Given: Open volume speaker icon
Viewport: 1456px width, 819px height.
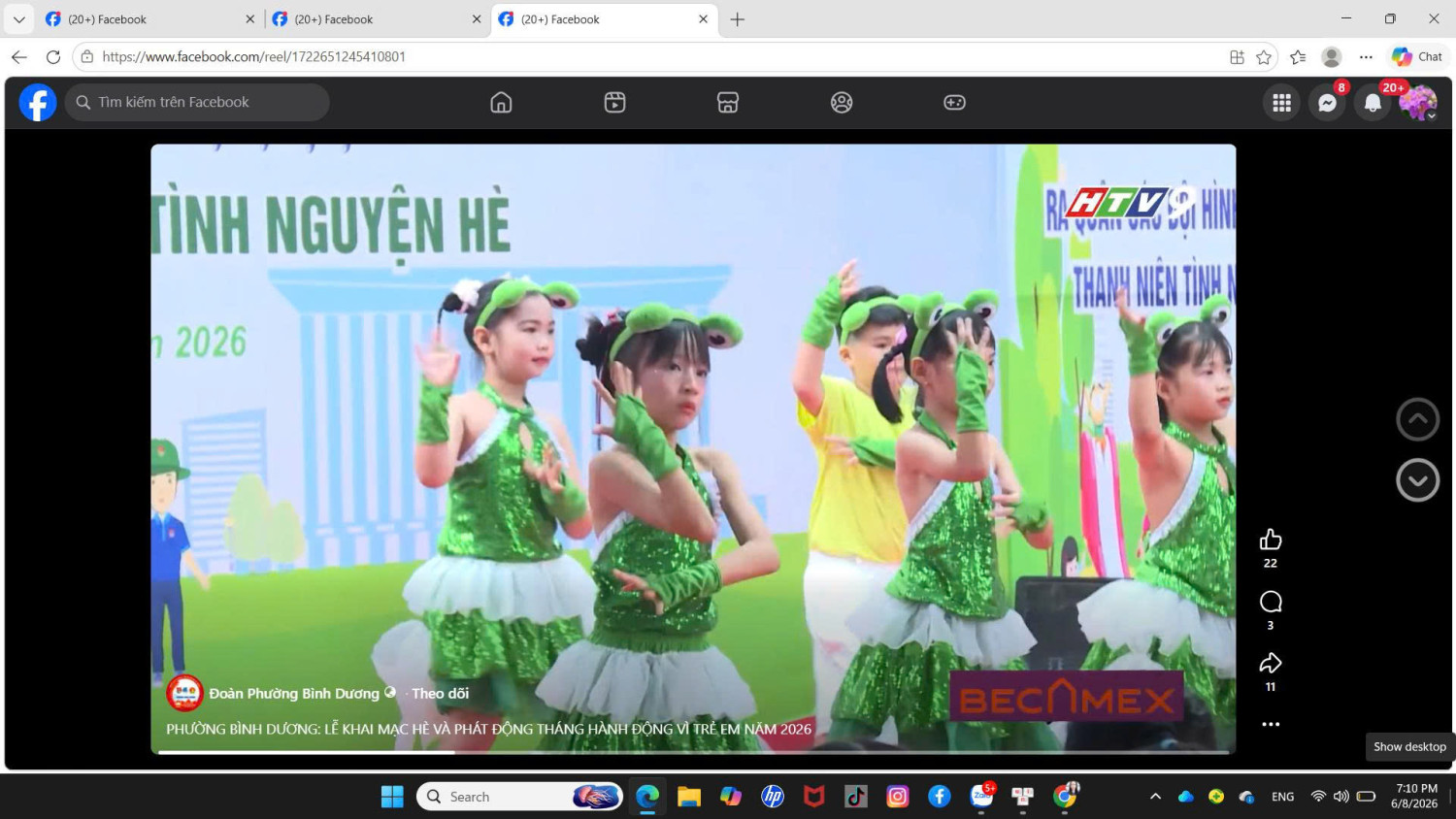Looking at the screenshot, I should [1341, 797].
